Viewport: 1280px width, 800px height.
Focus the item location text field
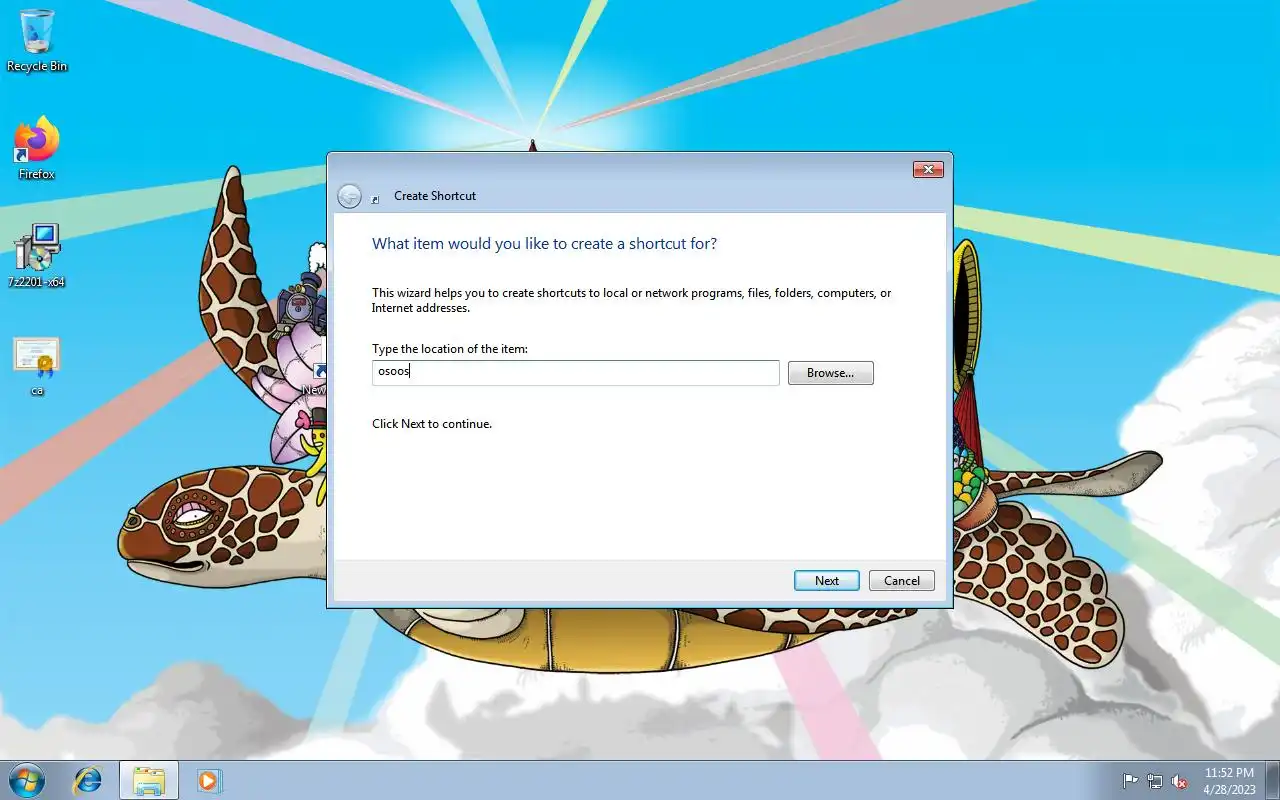click(x=575, y=373)
